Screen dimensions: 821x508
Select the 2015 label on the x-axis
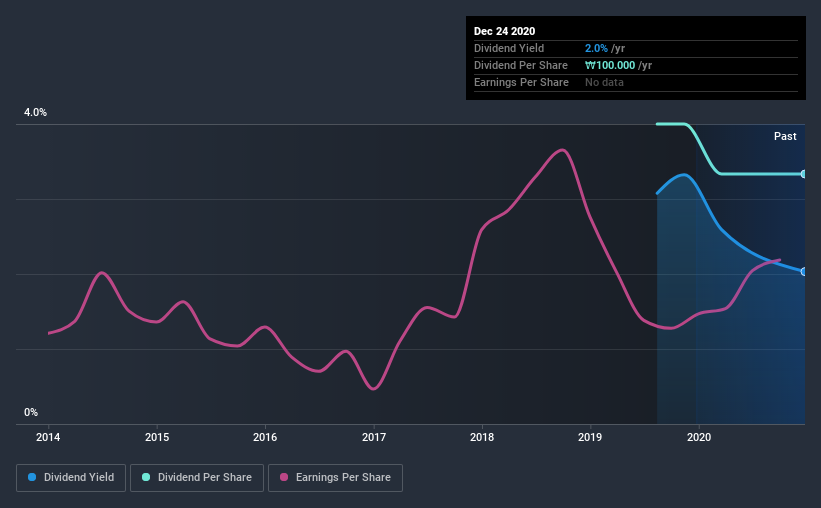click(157, 437)
